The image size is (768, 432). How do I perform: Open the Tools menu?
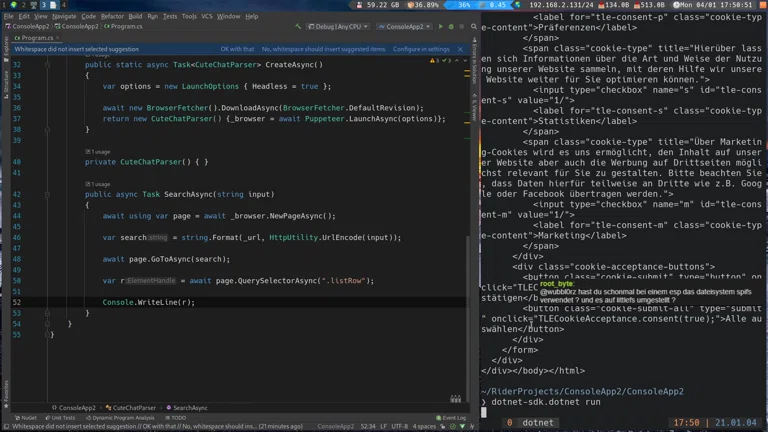coord(189,16)
